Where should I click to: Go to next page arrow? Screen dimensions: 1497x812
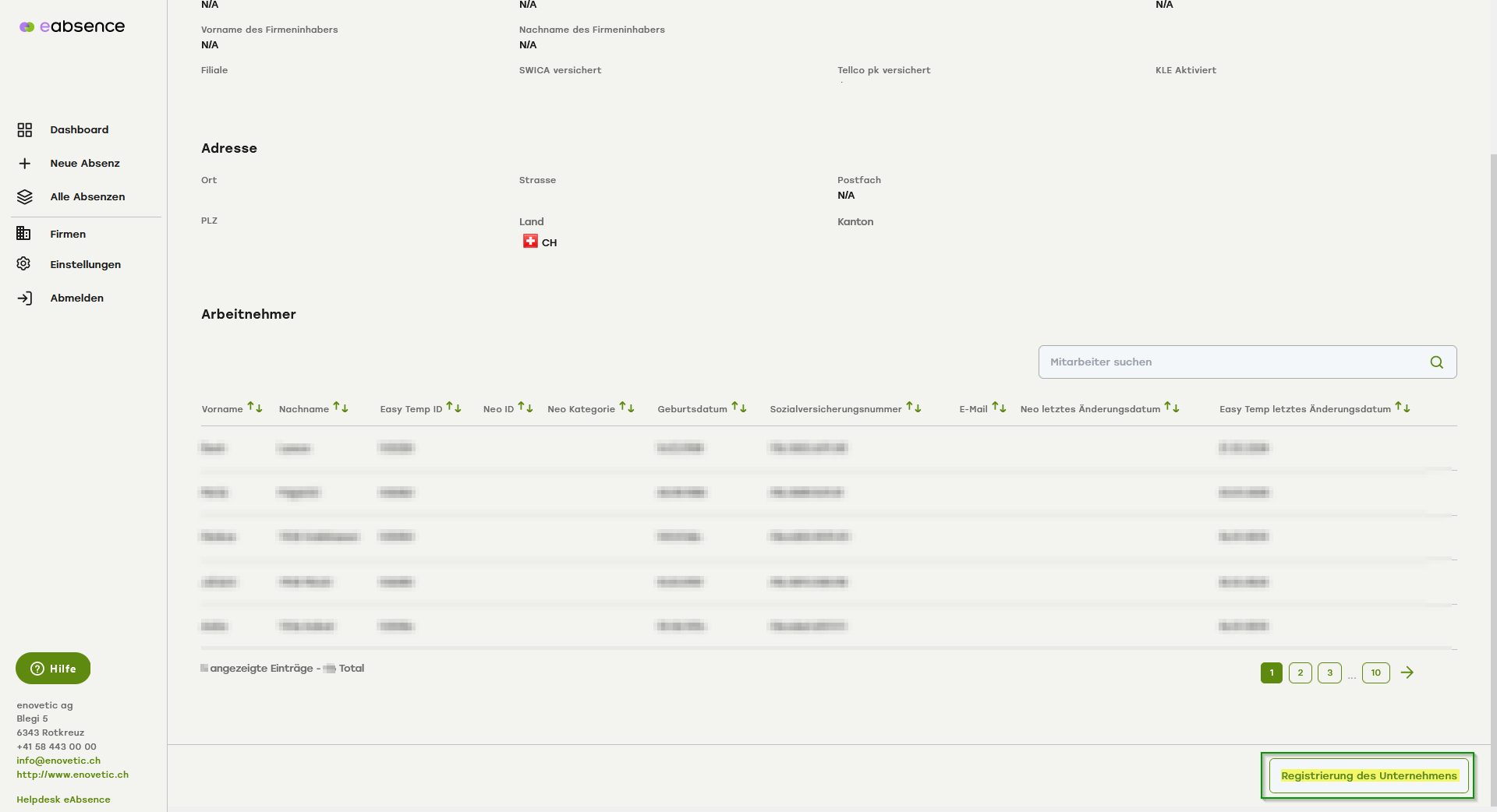(x=1407, y=673)
